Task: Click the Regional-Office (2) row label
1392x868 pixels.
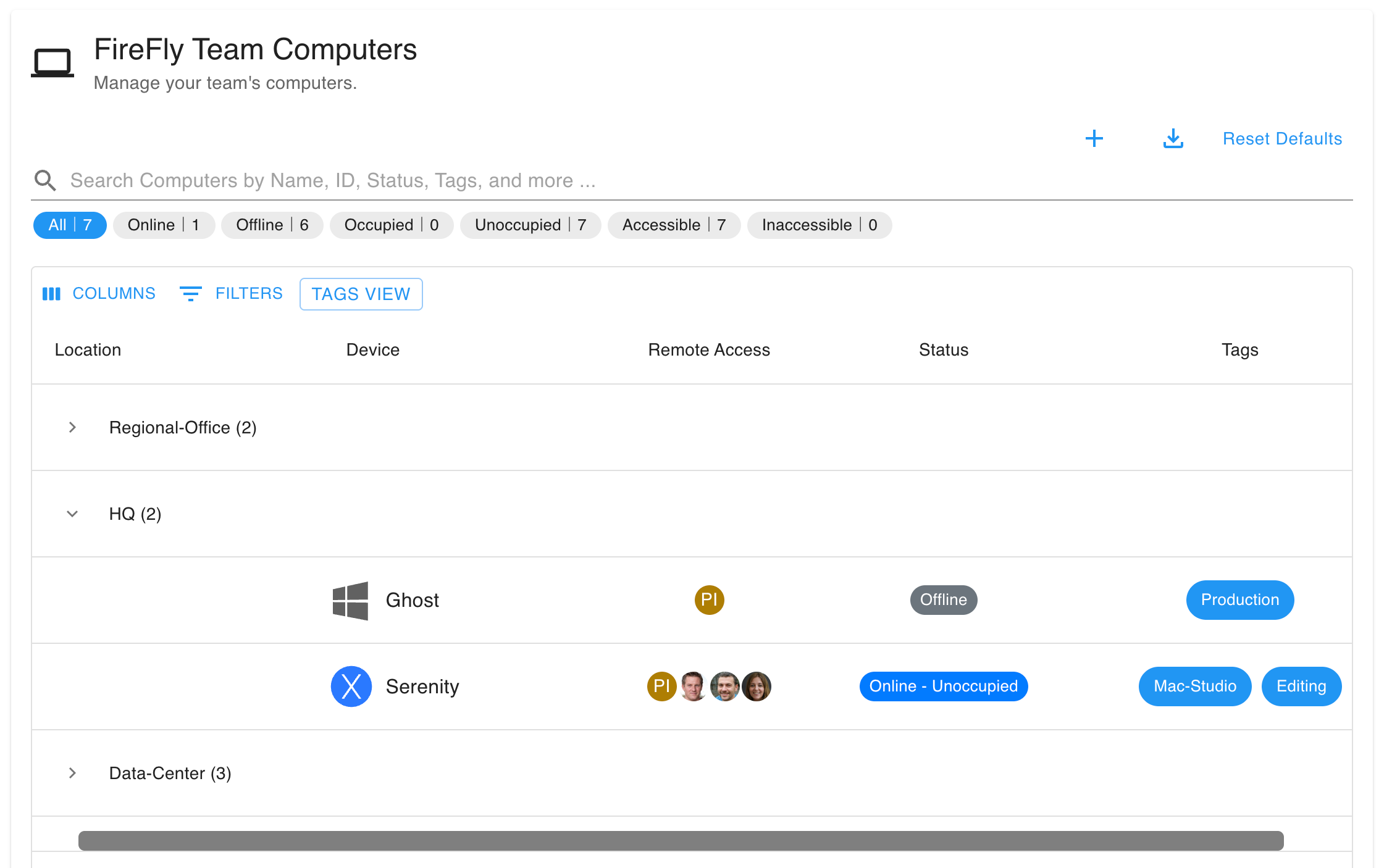Action: pos(183,427)
